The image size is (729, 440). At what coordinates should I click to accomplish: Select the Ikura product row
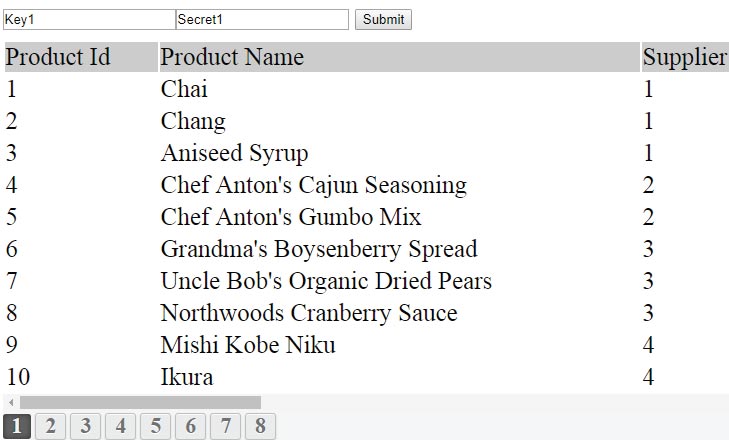(x=364, y=377)
